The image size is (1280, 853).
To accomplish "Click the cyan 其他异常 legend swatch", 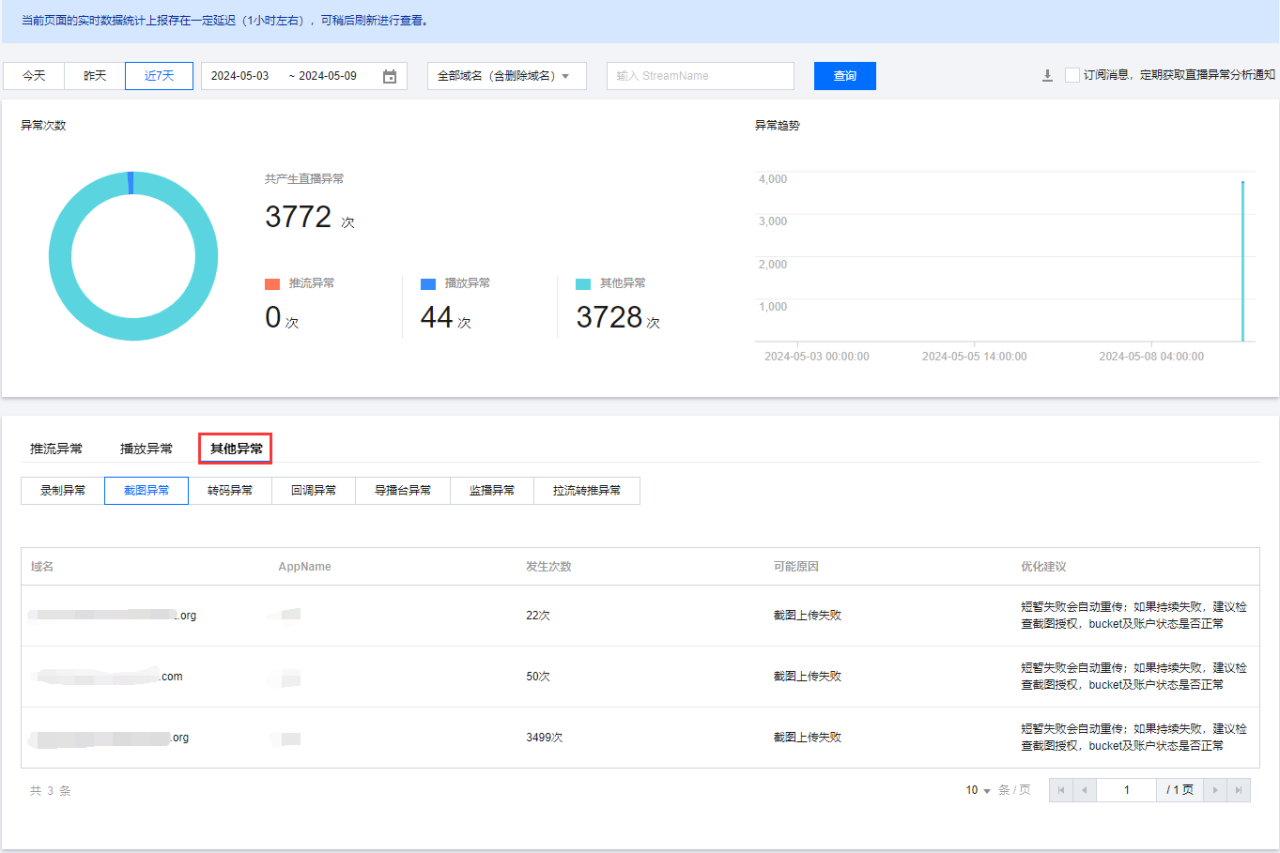I will click(583, 284).
